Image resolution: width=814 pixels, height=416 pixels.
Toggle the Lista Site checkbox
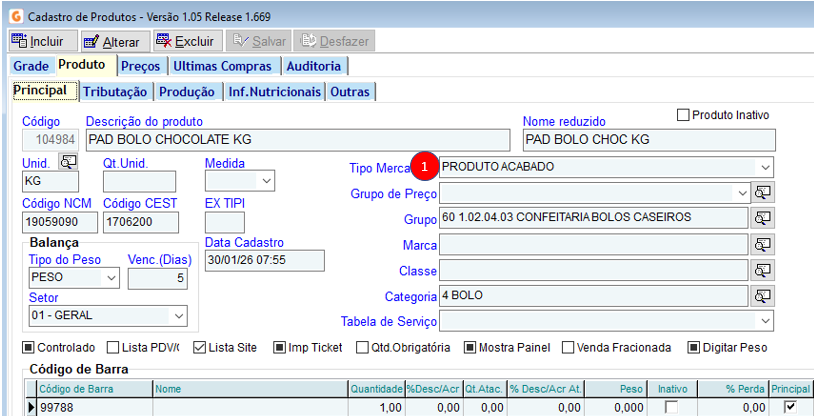(199, 348)
